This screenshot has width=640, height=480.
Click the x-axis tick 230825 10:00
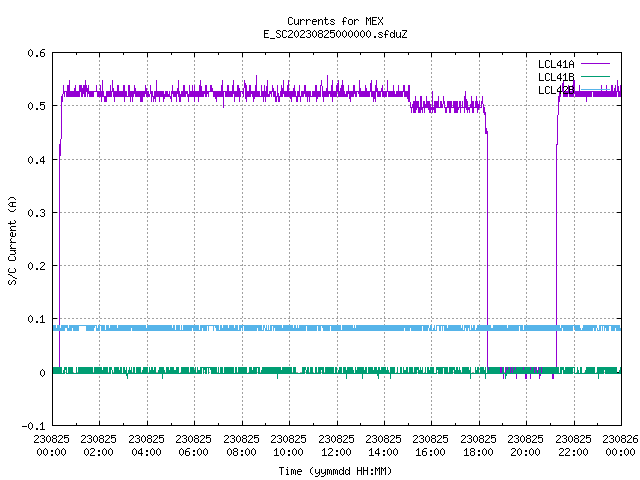click(289, 445)
